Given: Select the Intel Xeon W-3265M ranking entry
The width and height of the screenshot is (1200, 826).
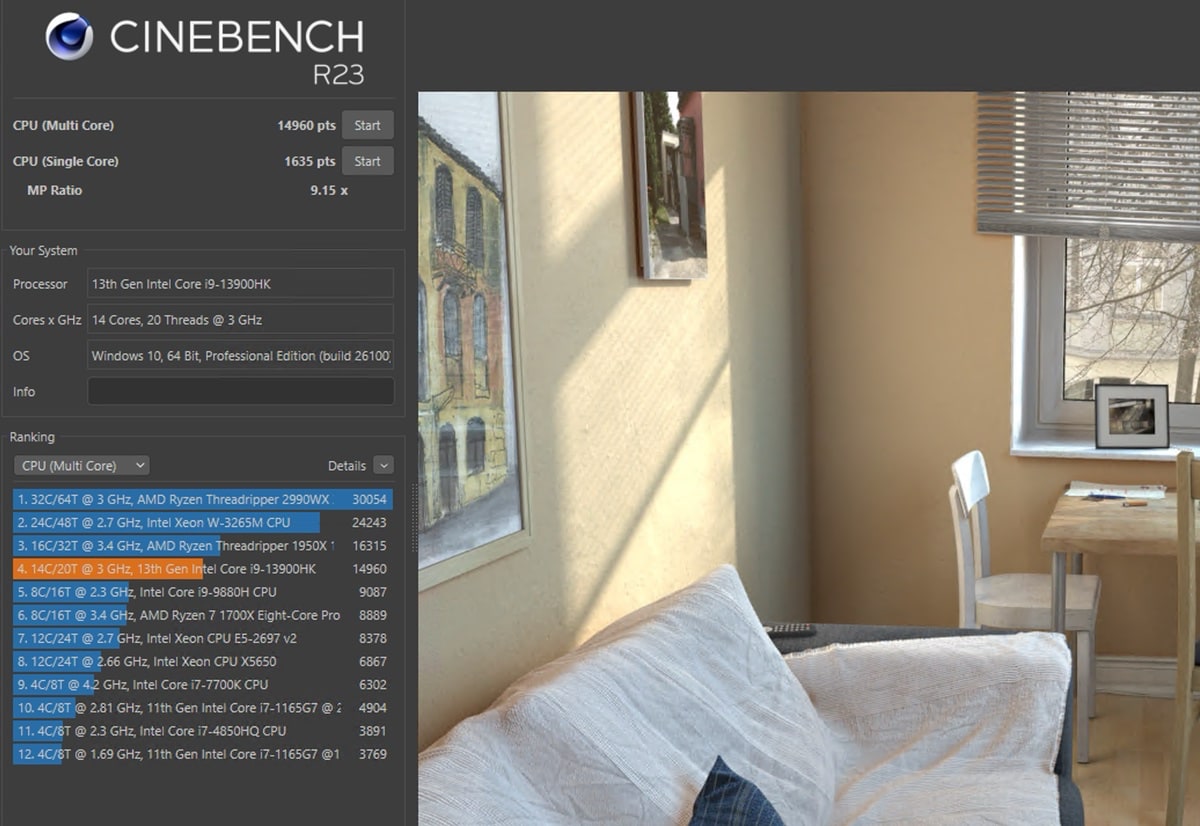Looking at the screenshot, I should 200,522.
